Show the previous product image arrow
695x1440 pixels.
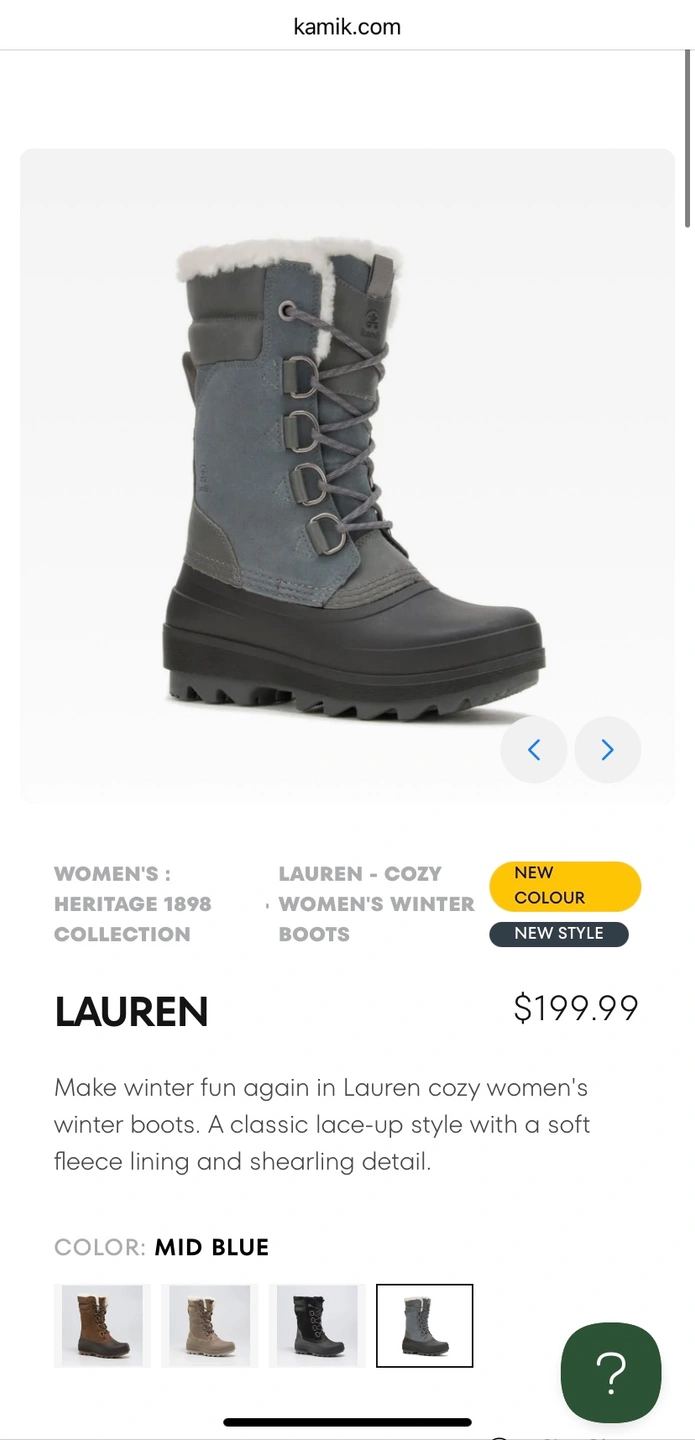[x=534, y=750]
